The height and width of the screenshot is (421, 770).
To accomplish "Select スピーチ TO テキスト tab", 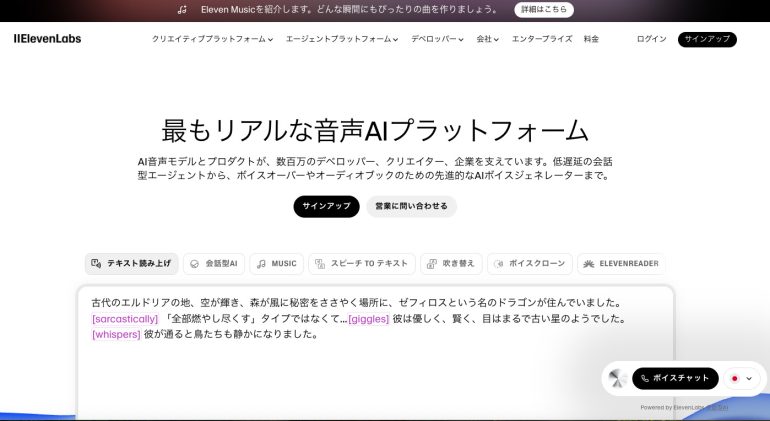I will (361, 264).
